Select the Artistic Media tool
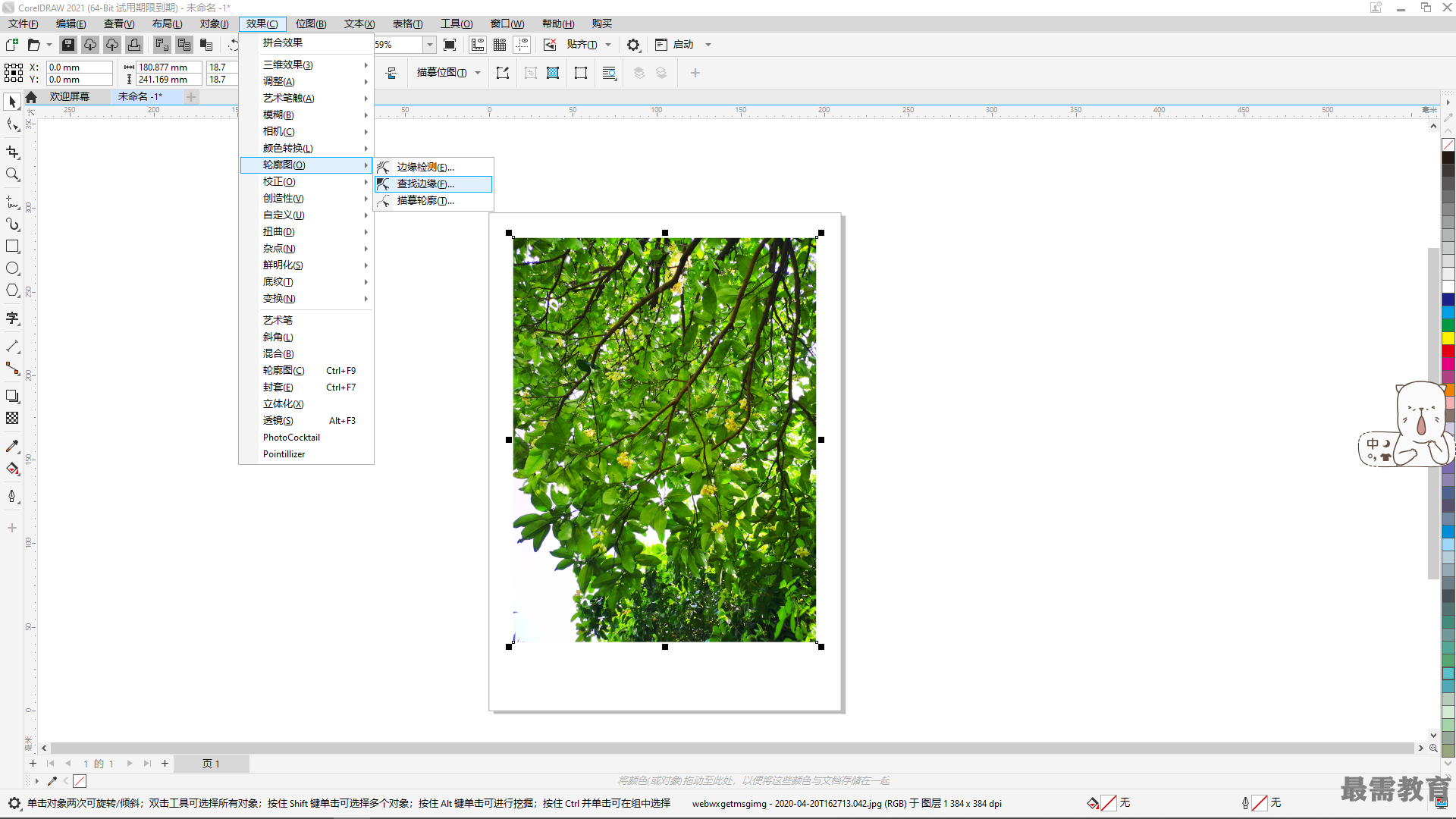This screenshot has height=819, width=1456. tap(12, 224)
